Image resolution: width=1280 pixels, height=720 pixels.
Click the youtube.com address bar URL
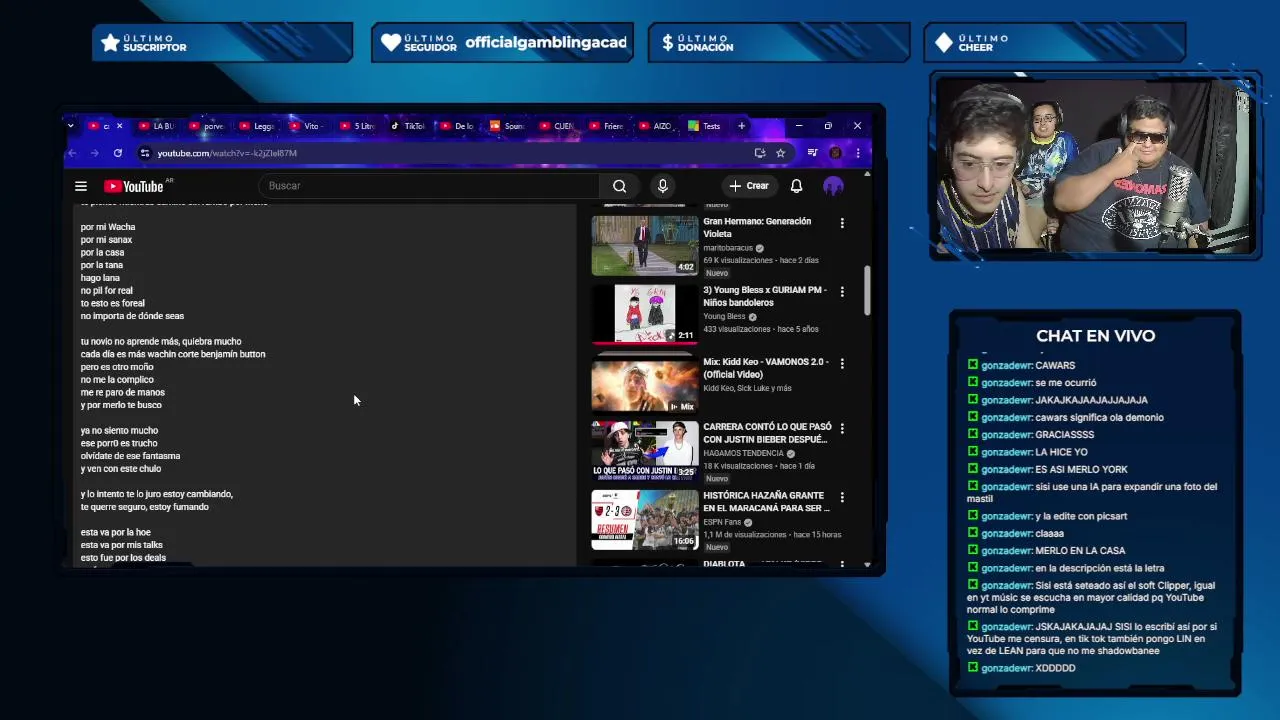pos(227,153)
